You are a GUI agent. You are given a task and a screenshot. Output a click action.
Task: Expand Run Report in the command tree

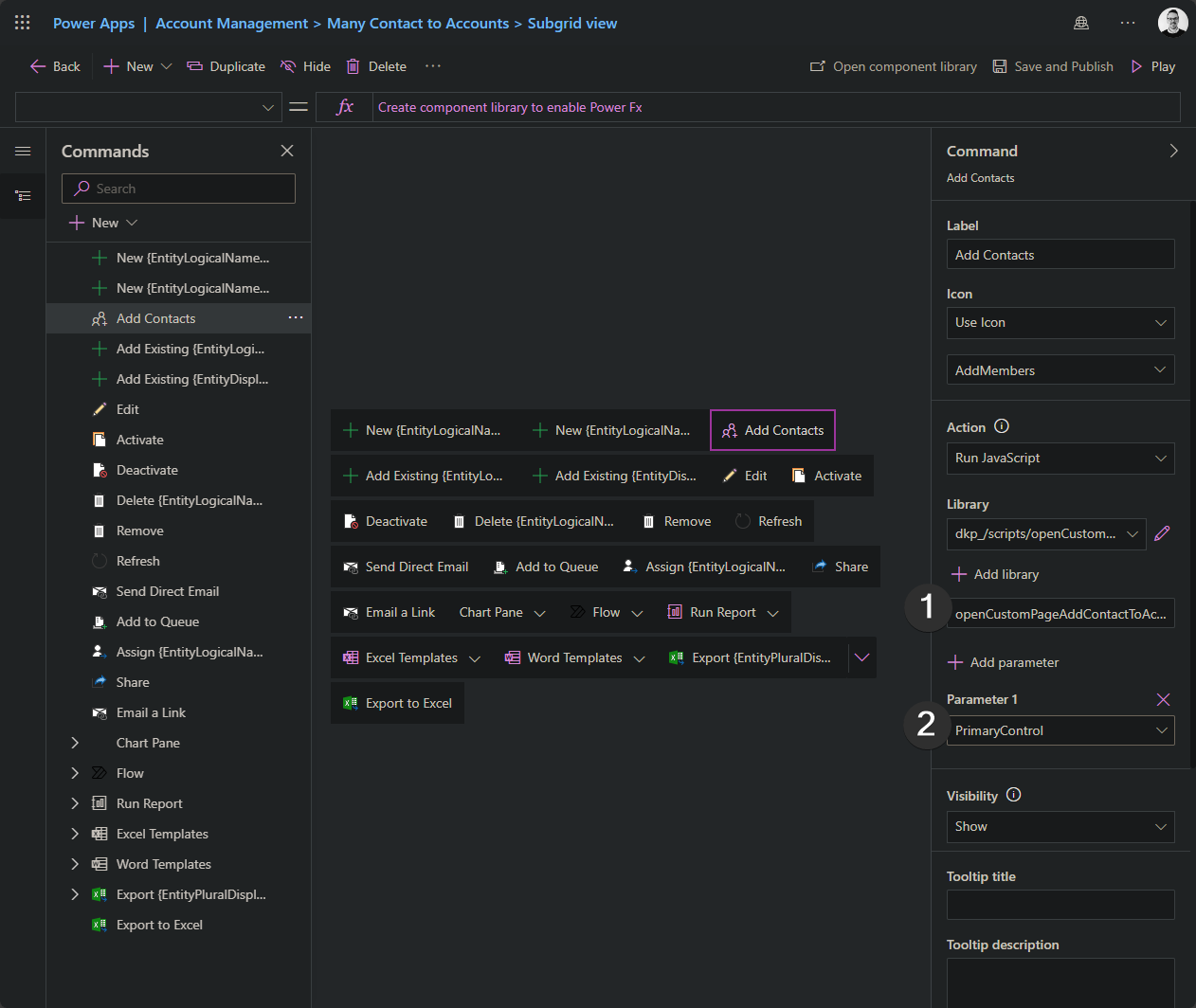[x=75, y=803]
